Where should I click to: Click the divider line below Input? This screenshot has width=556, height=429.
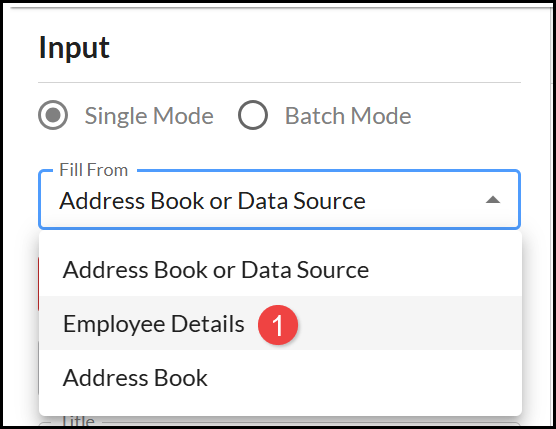click(x=279, y=82)
